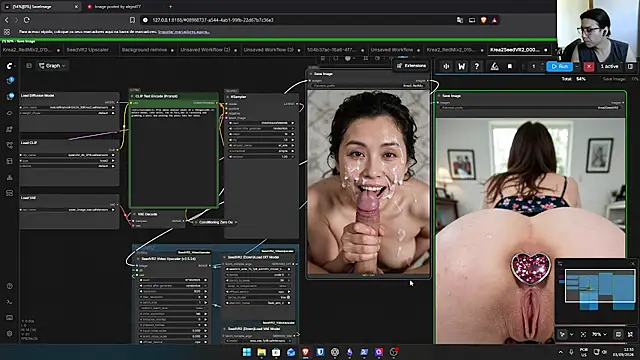Click the W icon in the top toolbar

click(x=461, y=66)
